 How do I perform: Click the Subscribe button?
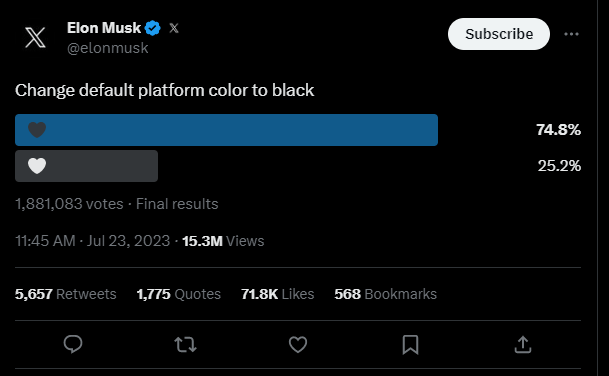tap(499, 34)
